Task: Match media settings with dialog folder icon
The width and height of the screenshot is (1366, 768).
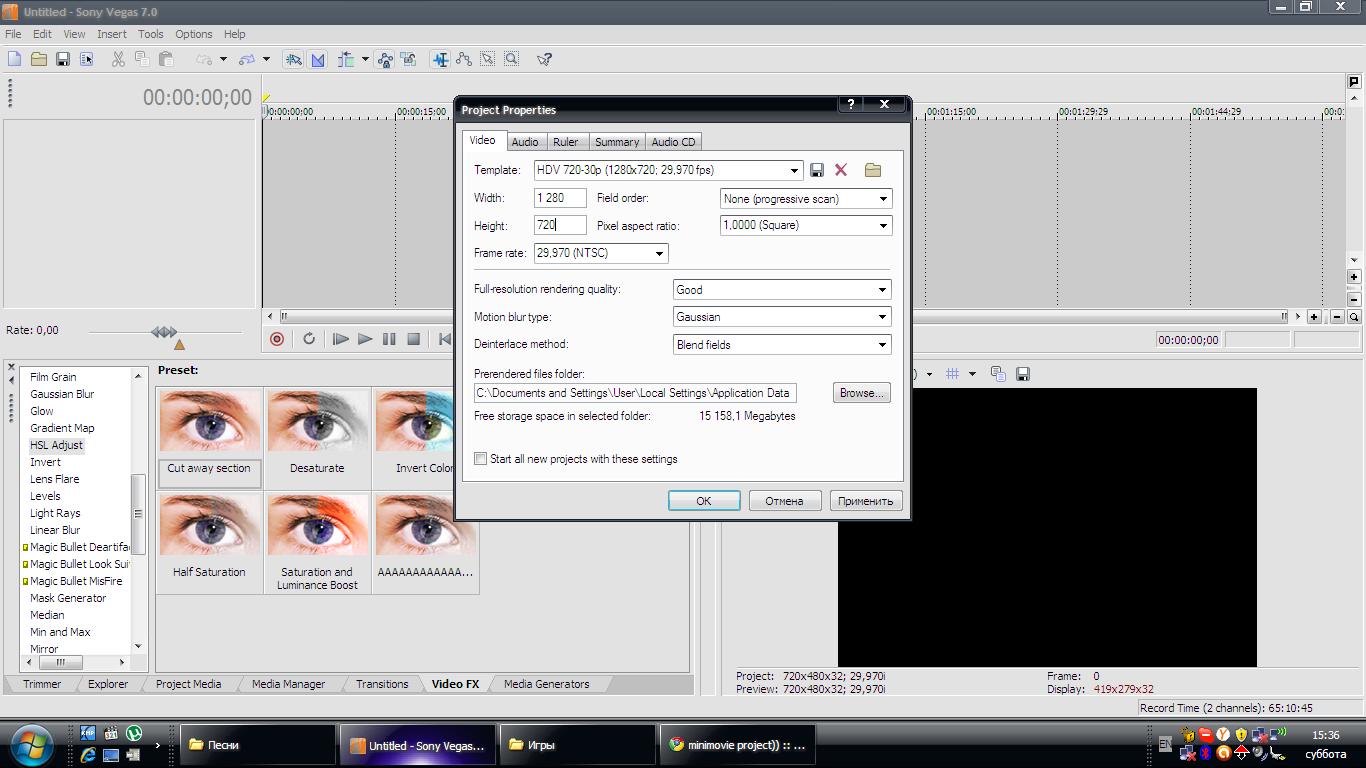Action: pos(872,170)
